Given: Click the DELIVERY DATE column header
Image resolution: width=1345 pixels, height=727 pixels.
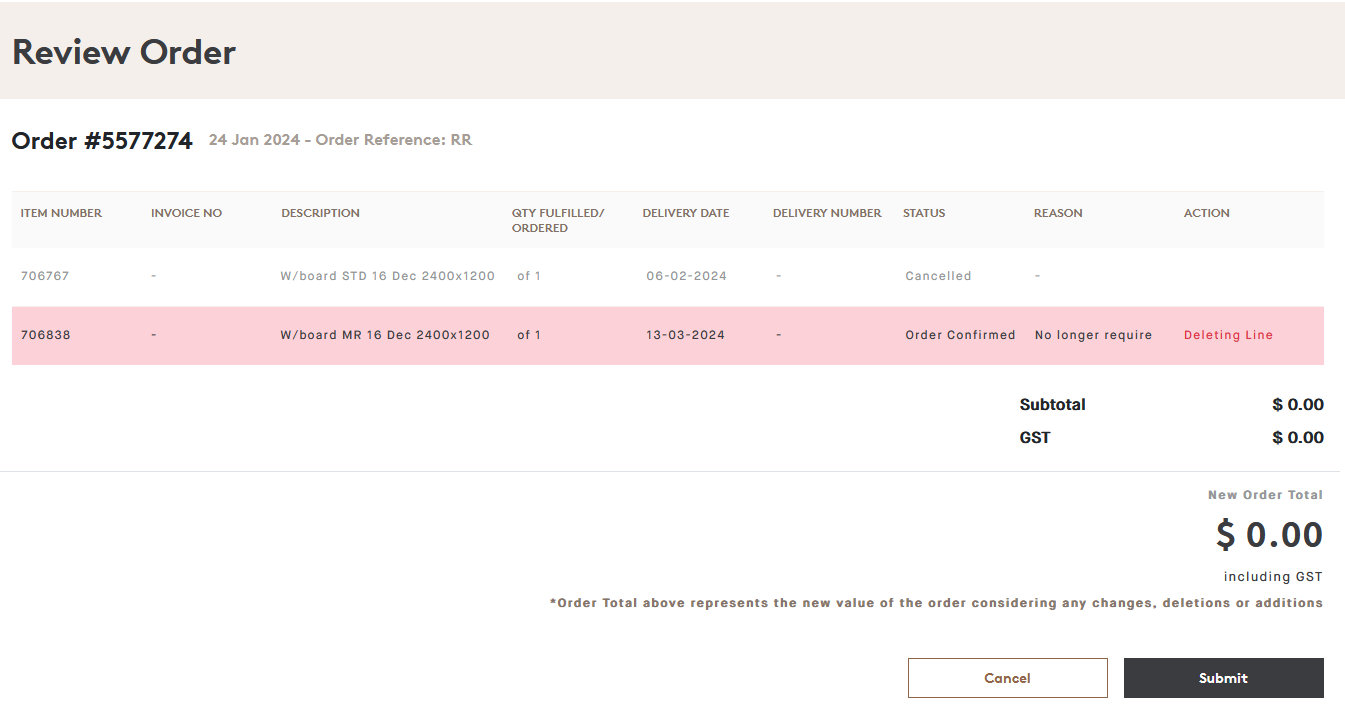Looking at the screenshot, I should pos(686,212).
